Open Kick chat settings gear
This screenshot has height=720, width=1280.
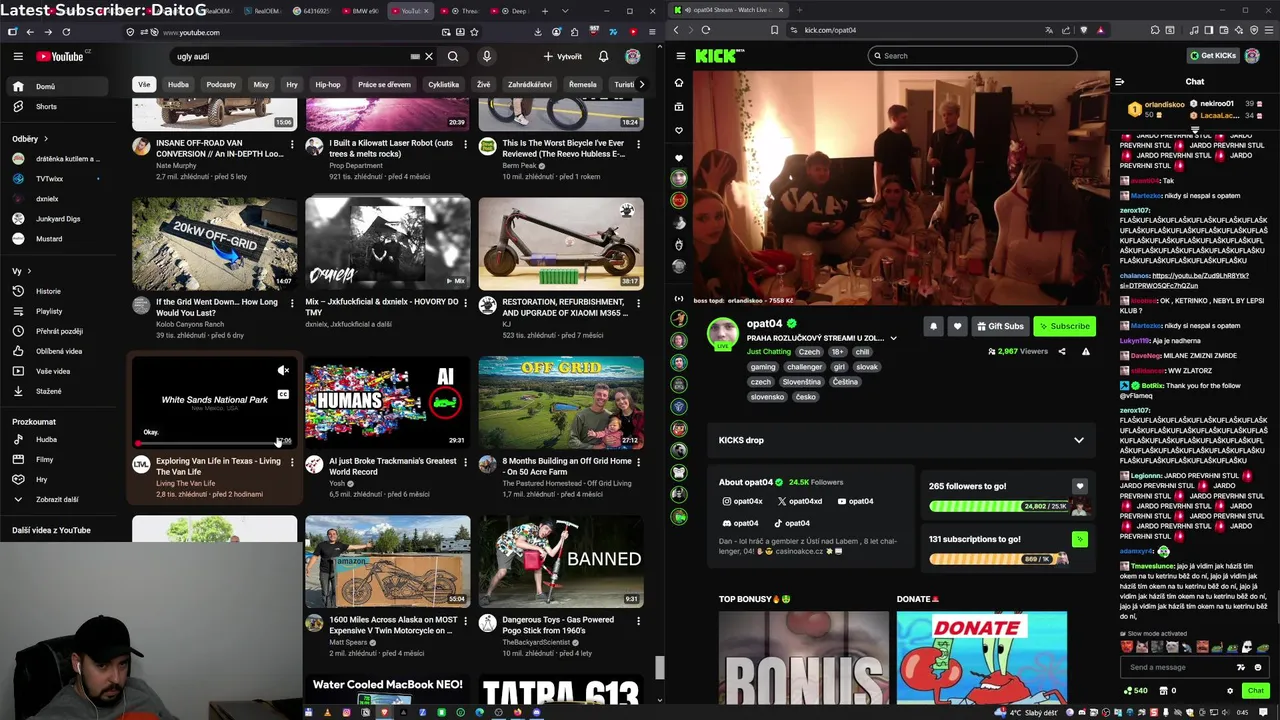tap(1230, 691)
